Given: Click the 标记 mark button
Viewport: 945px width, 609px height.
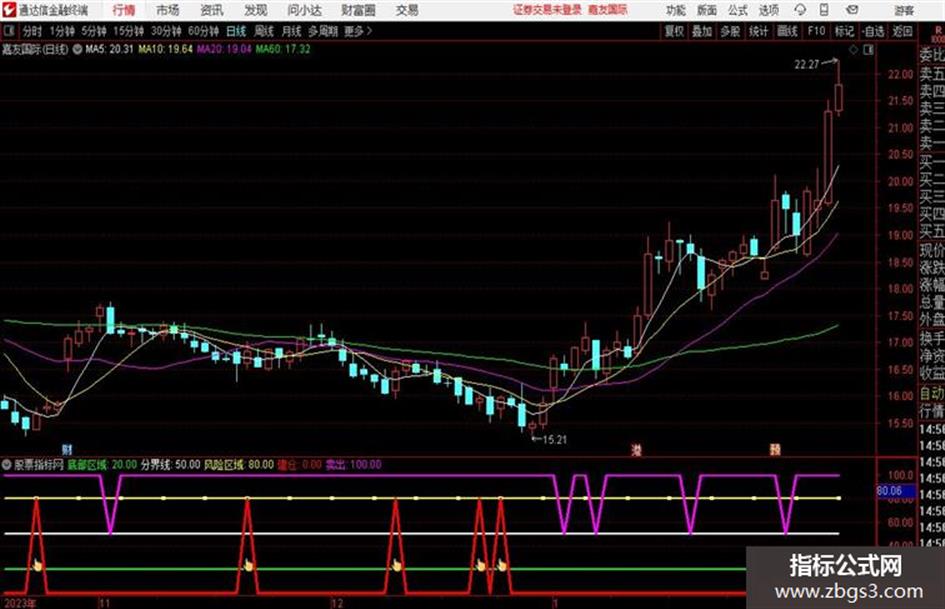Looking at the screenshot, I should pyautogui.click(x=844, y=31).
